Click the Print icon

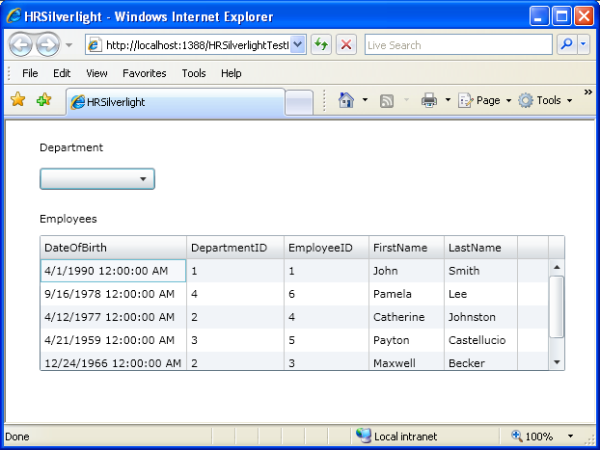[429, 100]
